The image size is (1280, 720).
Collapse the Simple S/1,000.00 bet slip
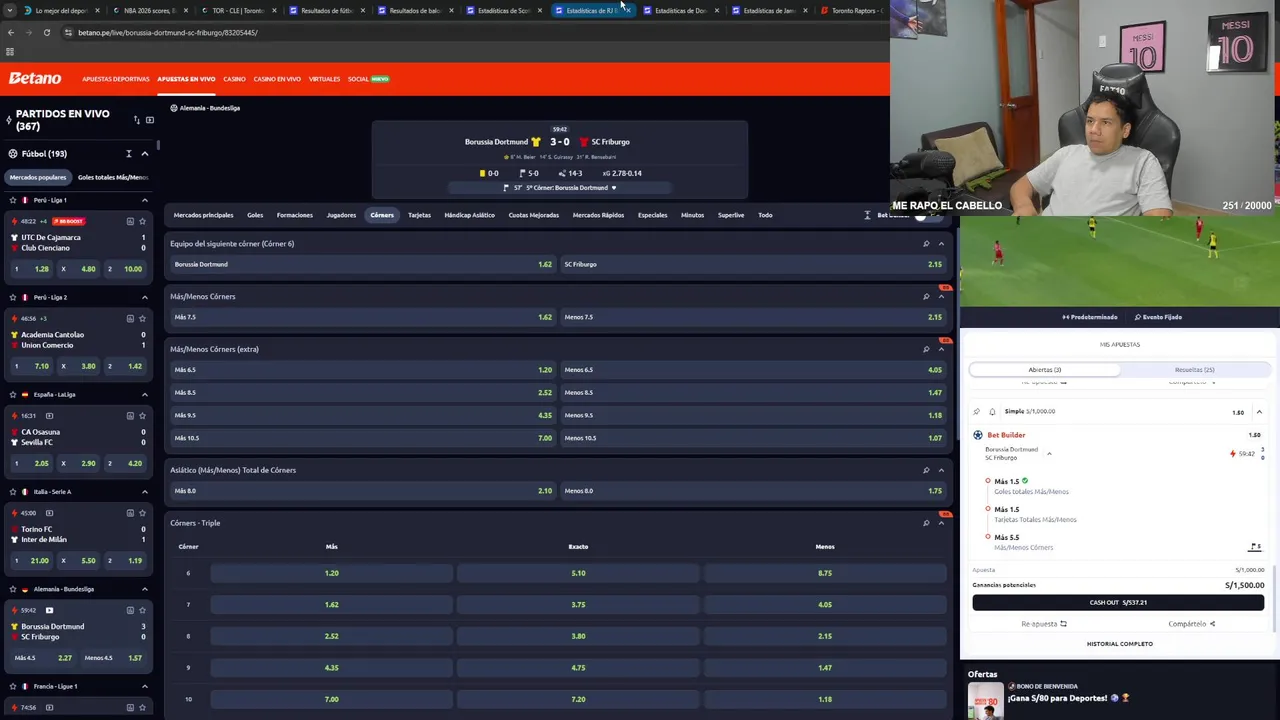(1259, 412)
